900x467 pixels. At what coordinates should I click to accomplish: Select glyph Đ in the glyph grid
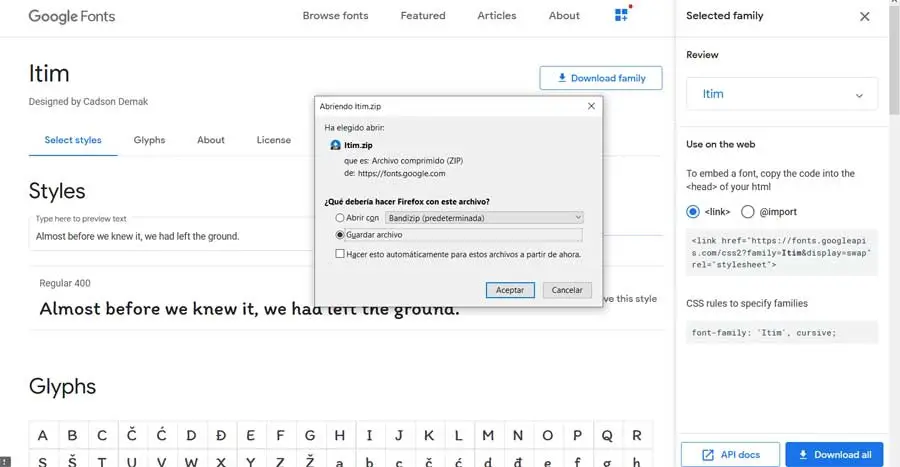(x=221, y=435)
